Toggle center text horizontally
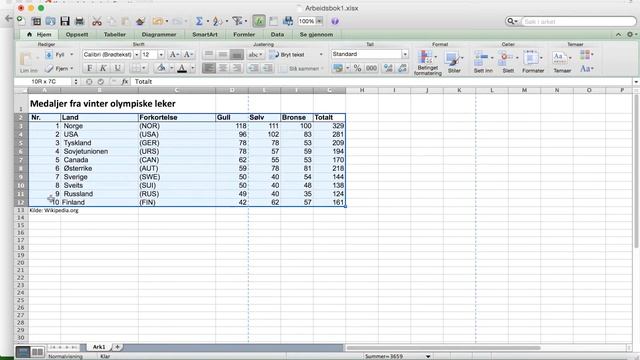The image size is (640, 360). (x=223, y=68)
